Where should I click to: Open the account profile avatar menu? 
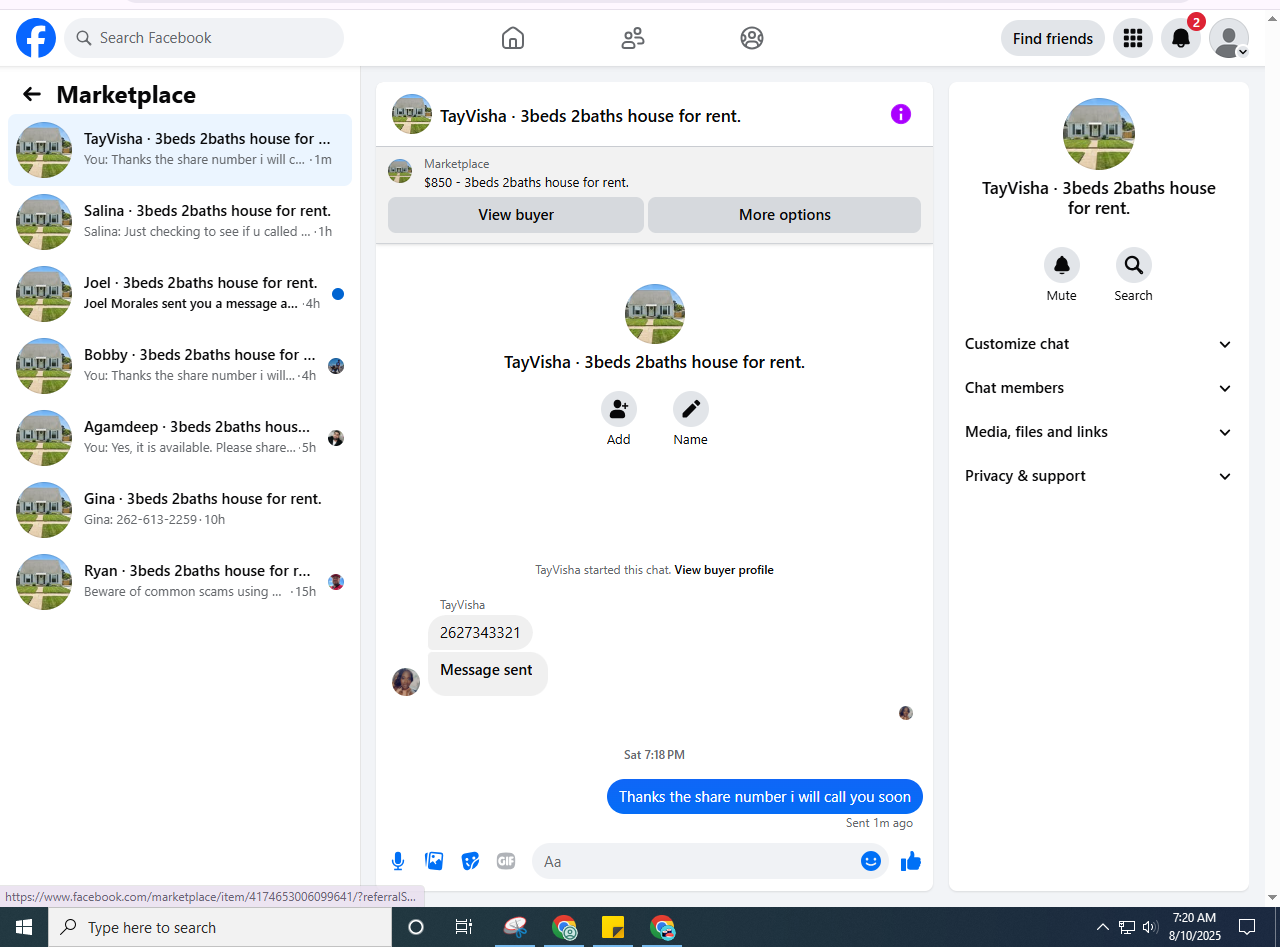pos(1229,38)
